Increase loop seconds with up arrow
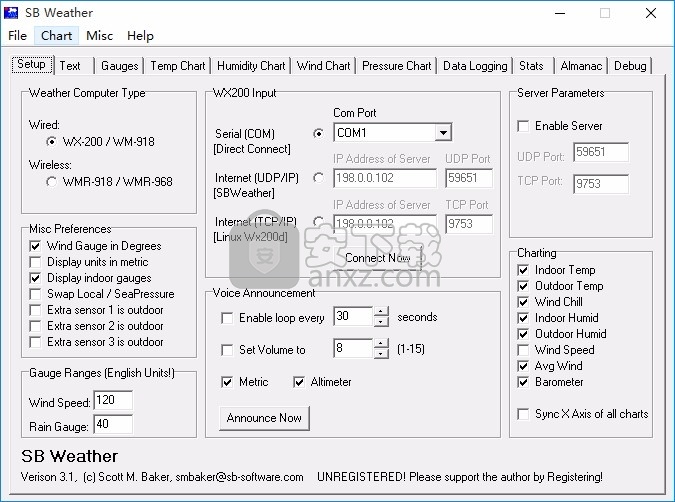This screenshot has width=675, height=502. [x=381, y=311]
